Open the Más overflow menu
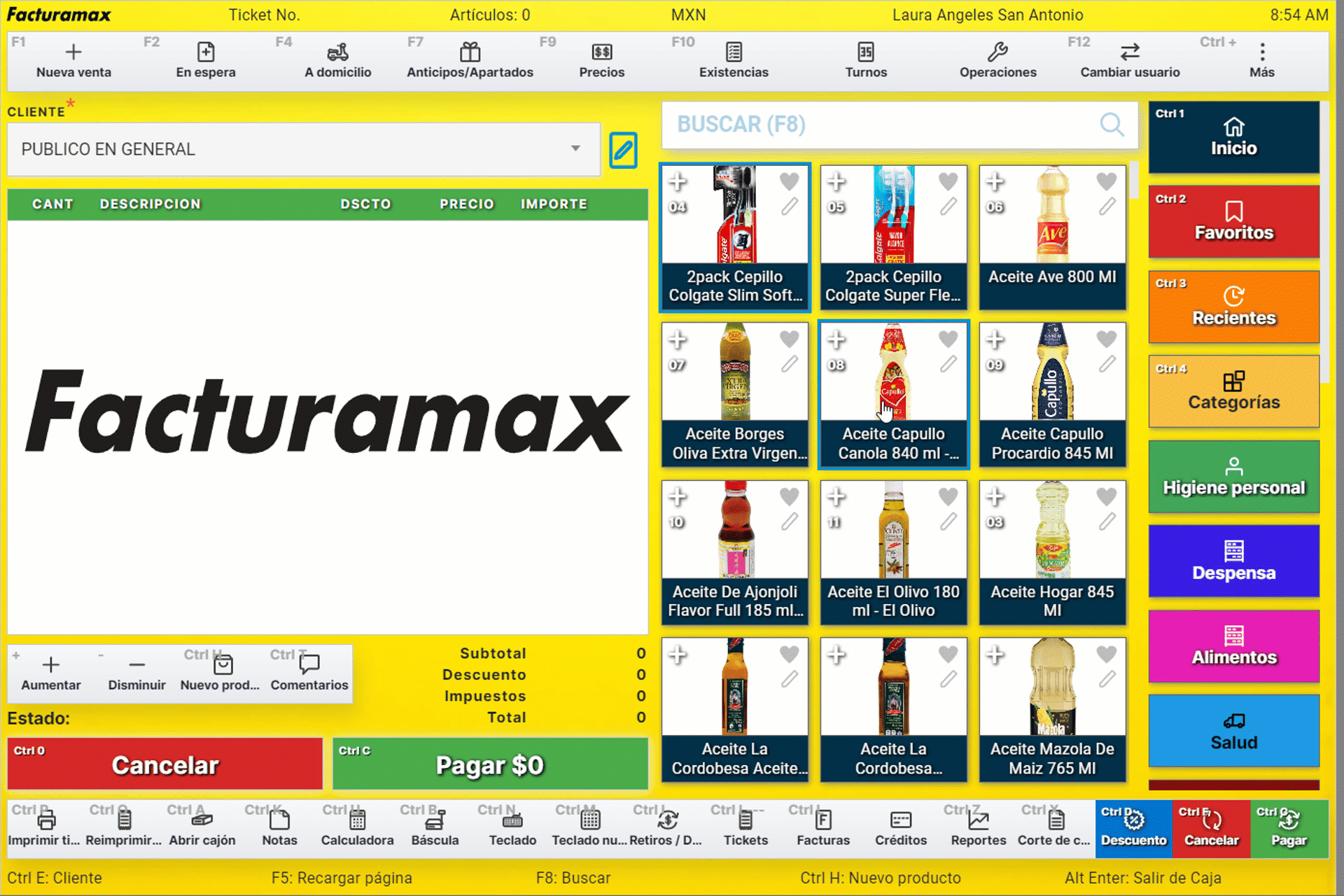1344x896 pixels. 1262,61
